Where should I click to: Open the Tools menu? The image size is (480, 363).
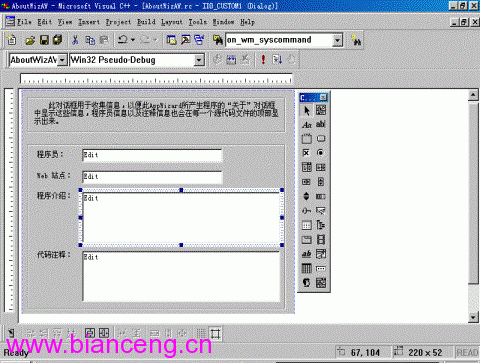198,22
